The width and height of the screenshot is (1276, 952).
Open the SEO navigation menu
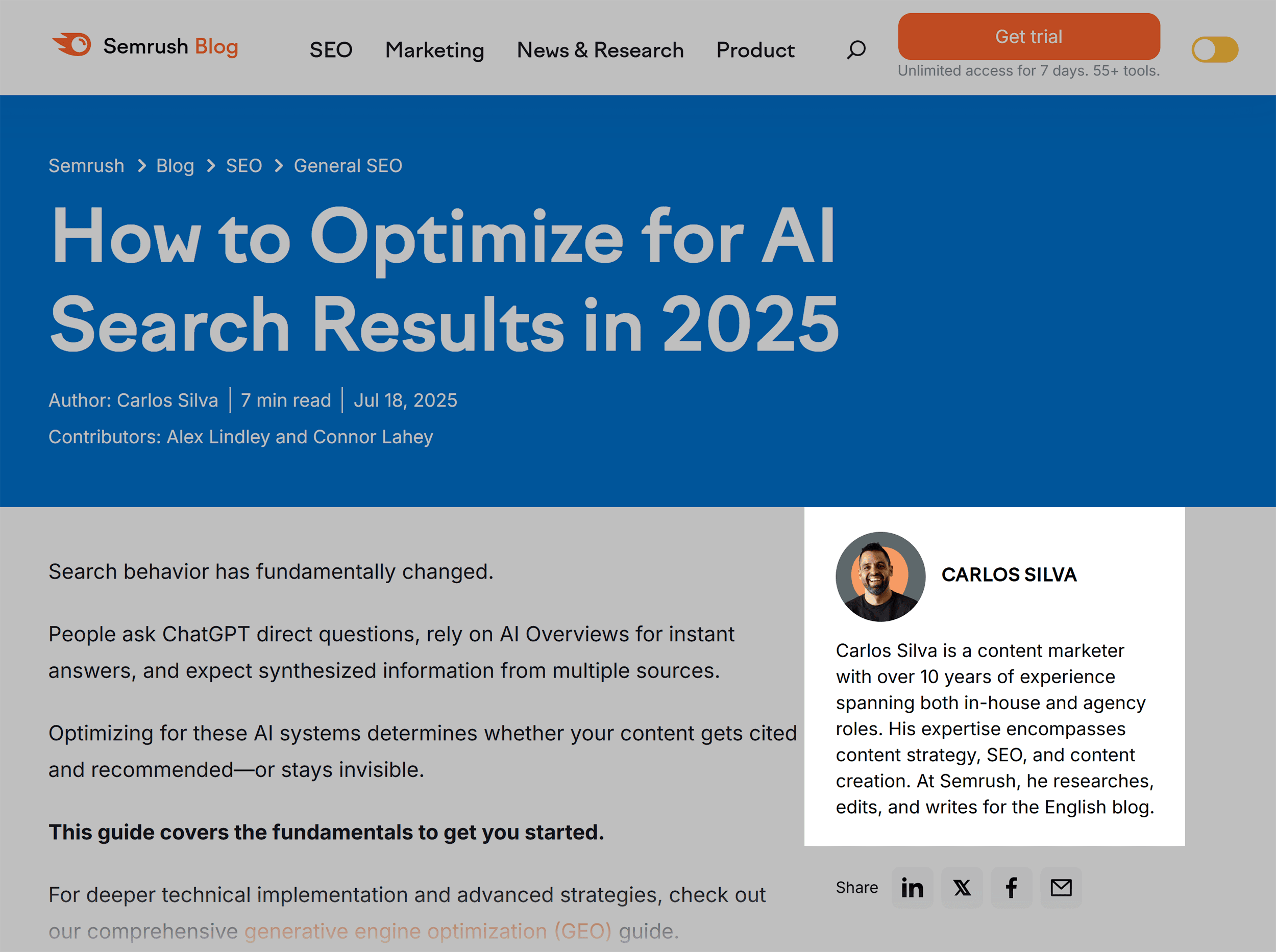331,50
